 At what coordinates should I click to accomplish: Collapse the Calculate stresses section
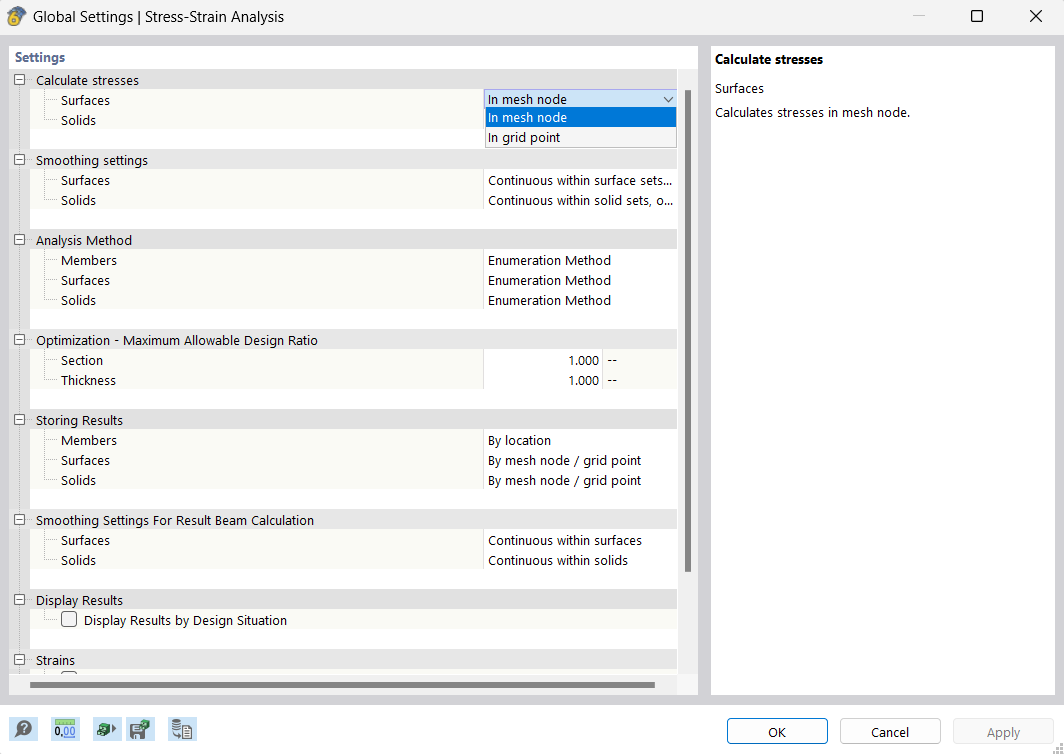[19, 80]
